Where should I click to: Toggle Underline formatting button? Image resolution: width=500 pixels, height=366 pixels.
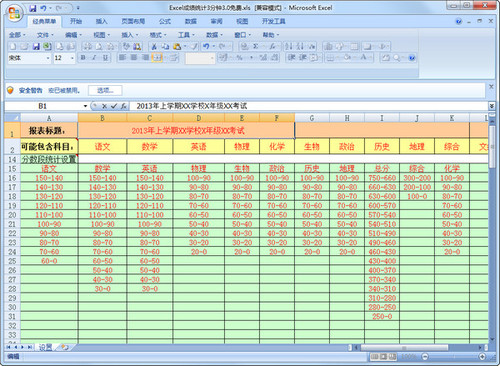[105, 58]
